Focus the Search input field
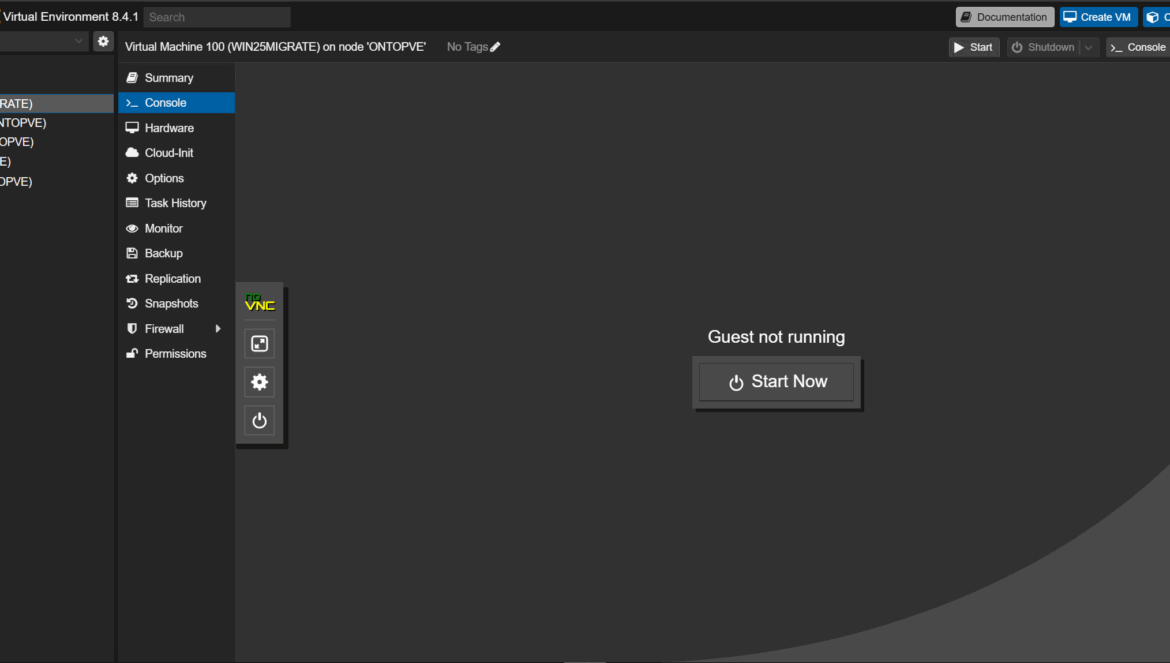The image size is (1170, 663). (217, 17)
